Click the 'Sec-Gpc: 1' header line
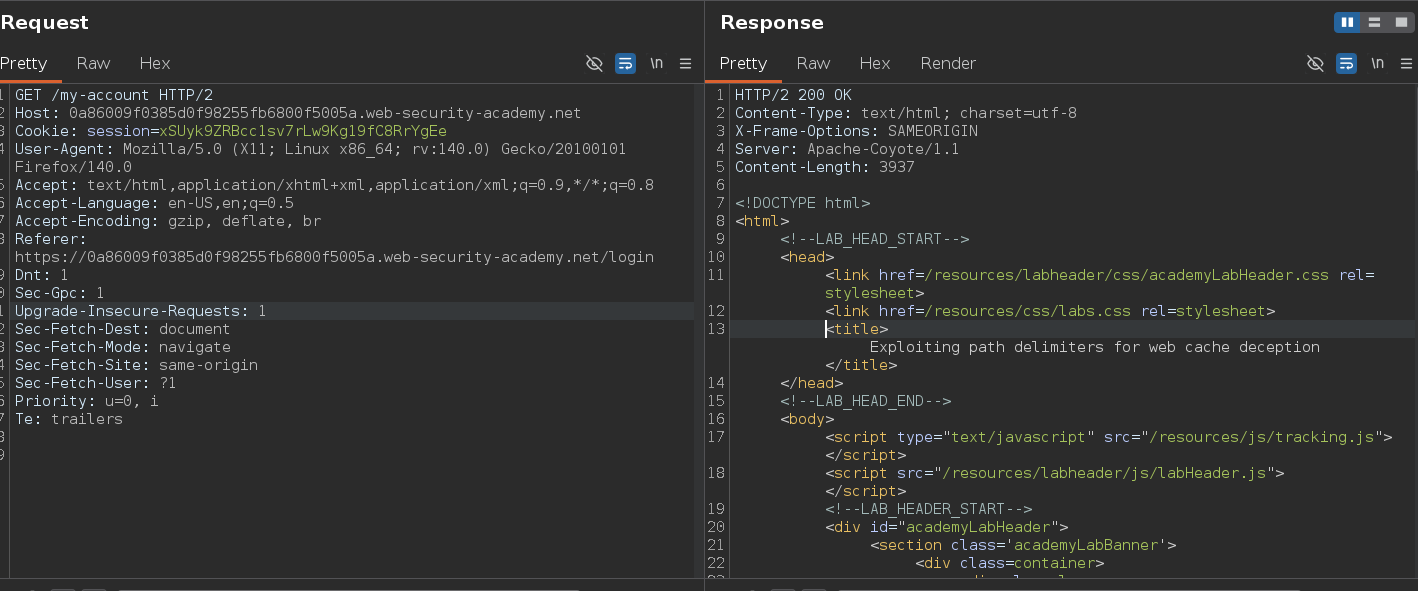The width and height of the screenshot is (1418, 591). tap(60, 293)
